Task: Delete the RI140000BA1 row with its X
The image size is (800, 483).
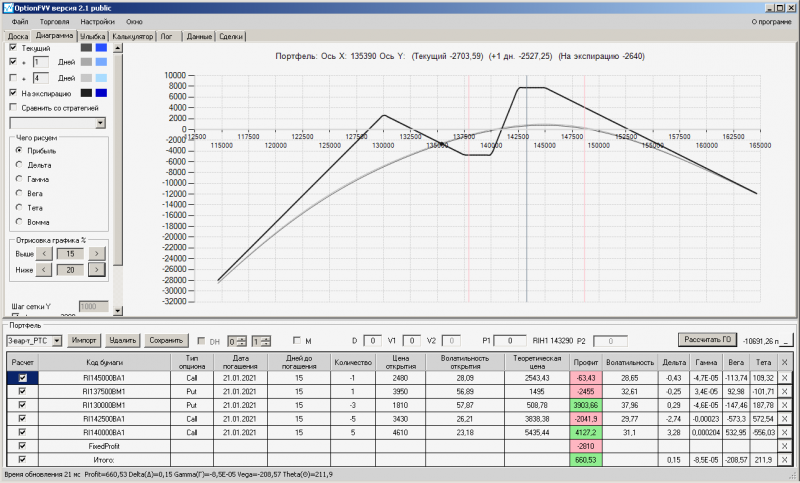Action: point(784,433)
